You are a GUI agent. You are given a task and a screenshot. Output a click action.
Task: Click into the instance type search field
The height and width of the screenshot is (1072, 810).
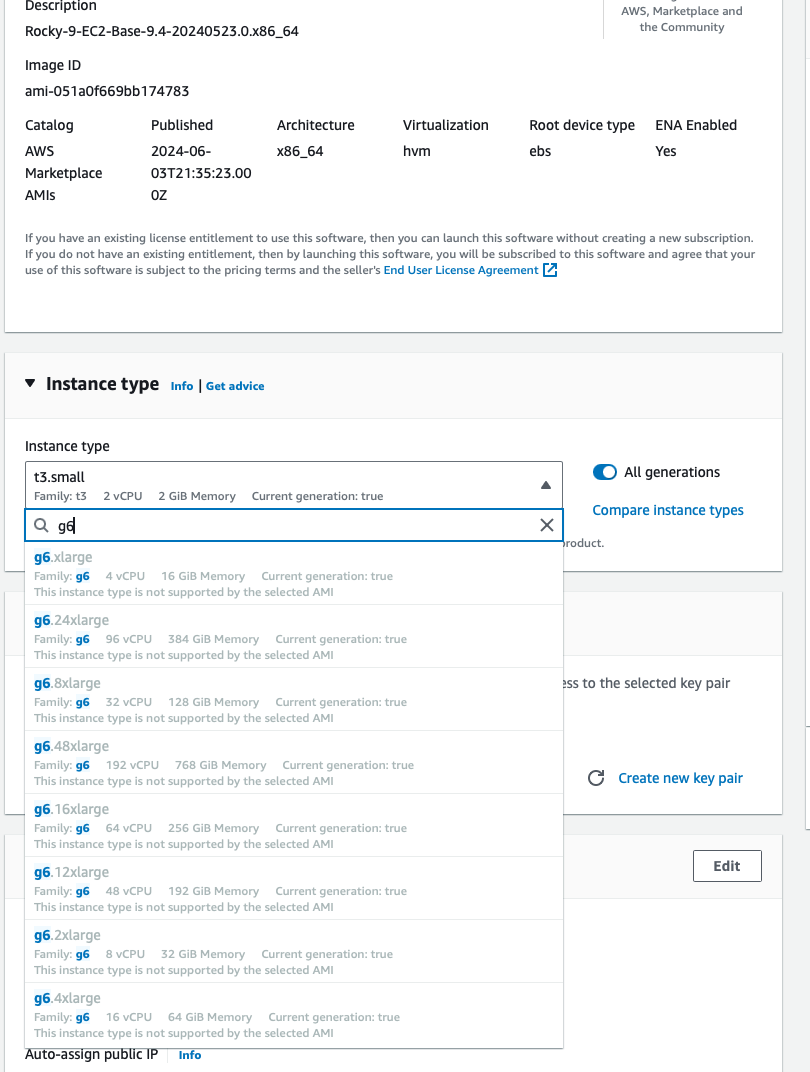point(290,525)
